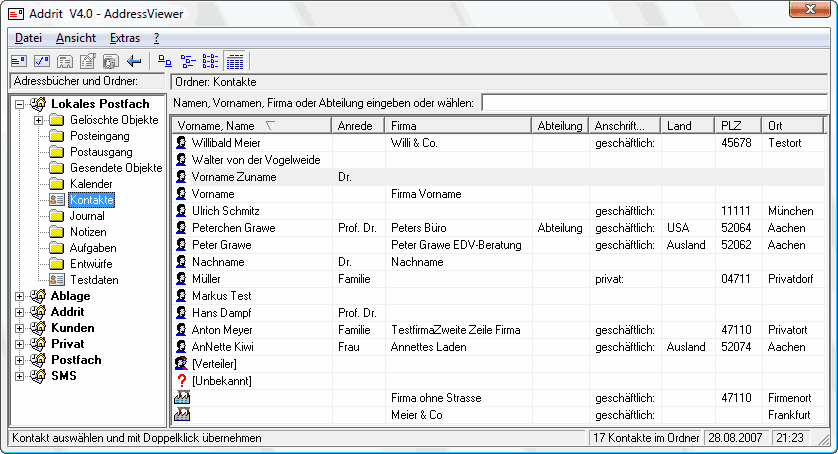Sort by Vorname, Name column header

pyautogui.click(x=252, y=126)
